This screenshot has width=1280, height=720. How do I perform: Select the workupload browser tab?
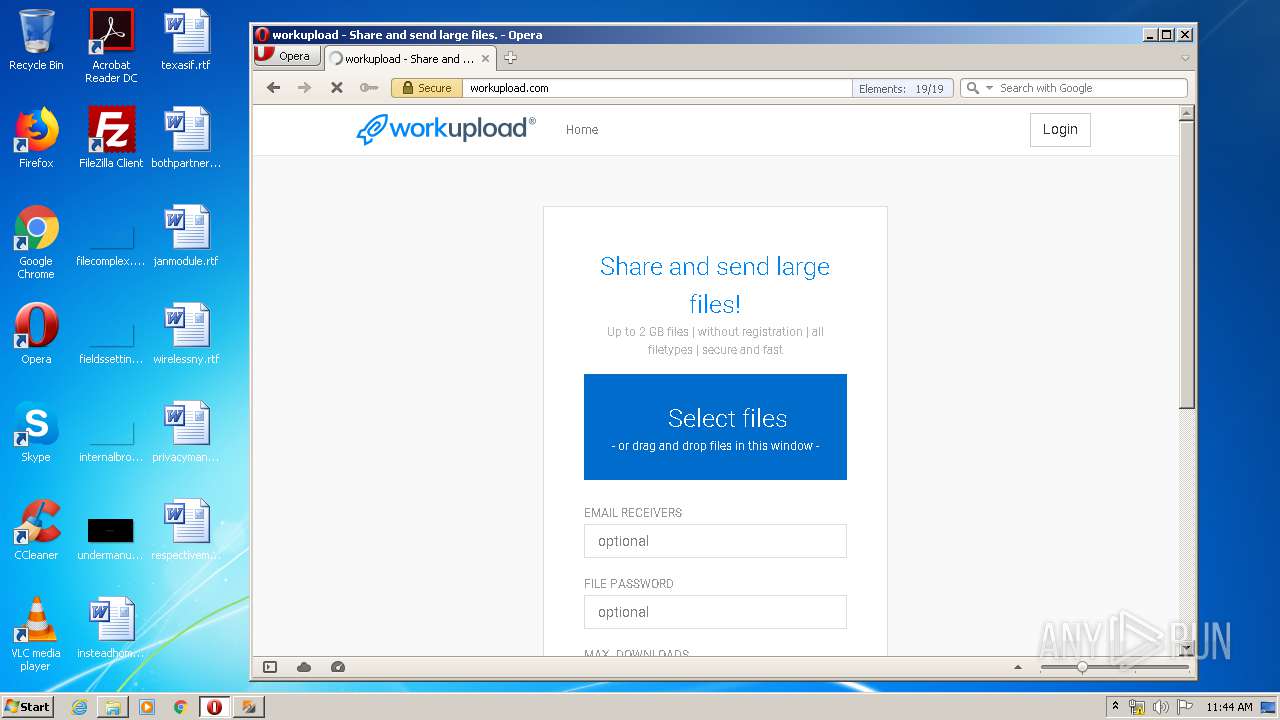coord(409,58)
